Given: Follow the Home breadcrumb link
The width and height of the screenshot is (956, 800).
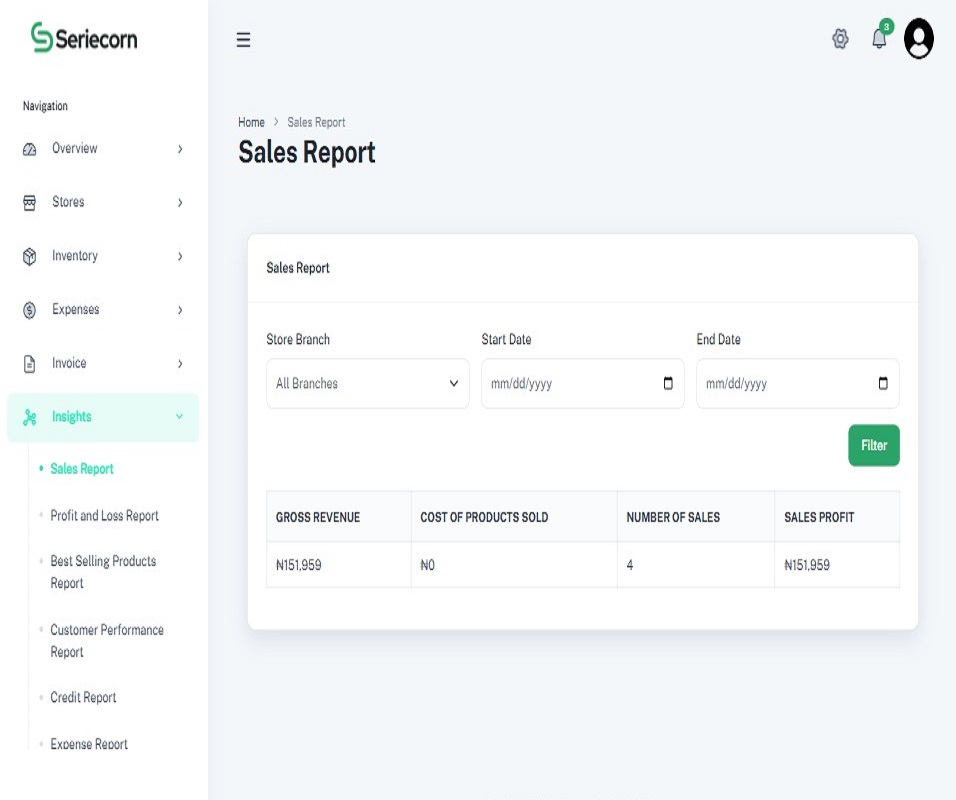Looking at the screenshot, I should pos(251,122).
